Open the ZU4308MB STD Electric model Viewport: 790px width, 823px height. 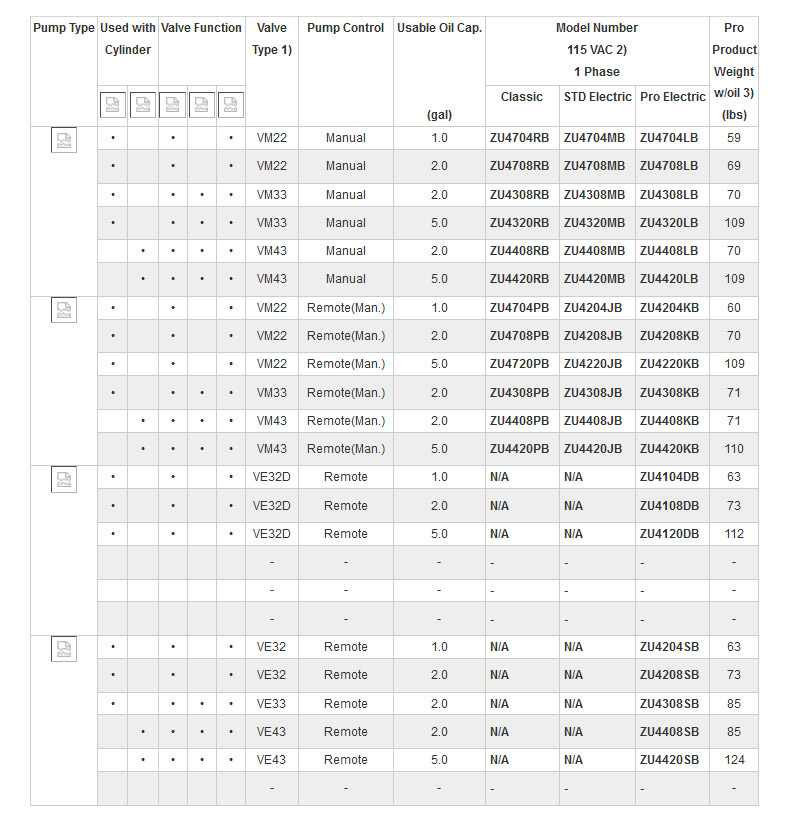pos(594,195)
